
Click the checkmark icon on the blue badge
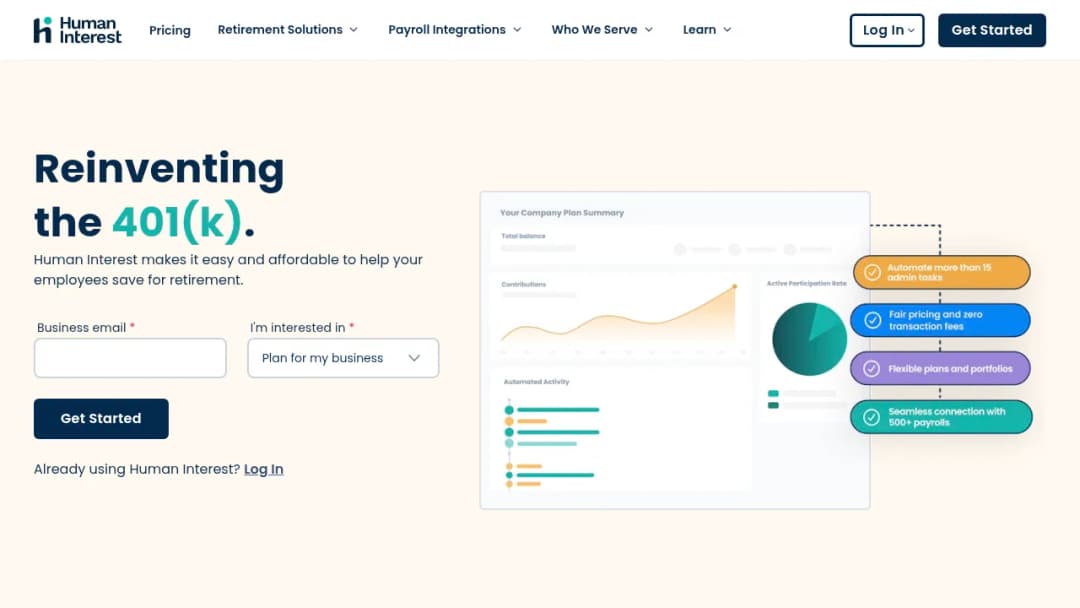[x=873, y=320]
